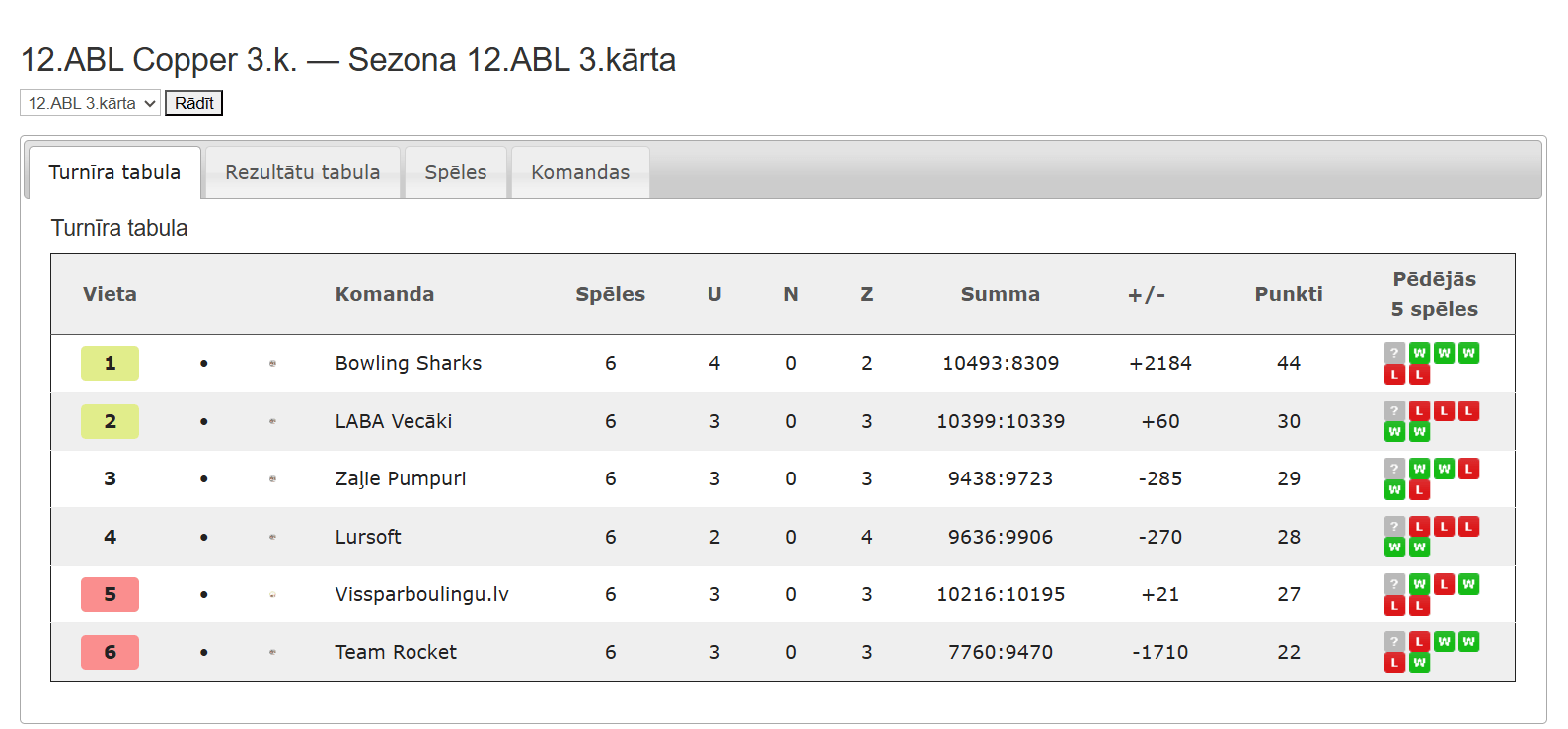The image size is (1568, 729).
Task: Click the gray question badge in LABA Vecāki row
Action: (1394, 411)
